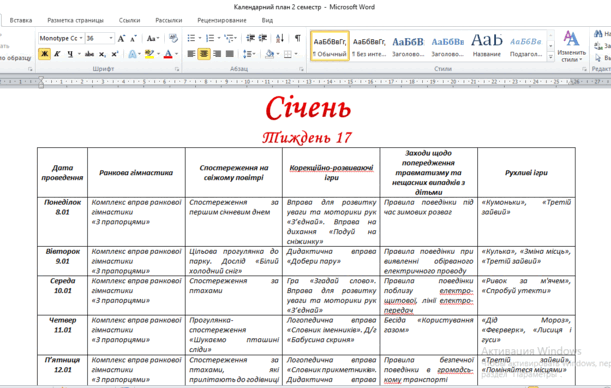Increase paragraph indent
611x388 pixels.
[x=263, y=38]
